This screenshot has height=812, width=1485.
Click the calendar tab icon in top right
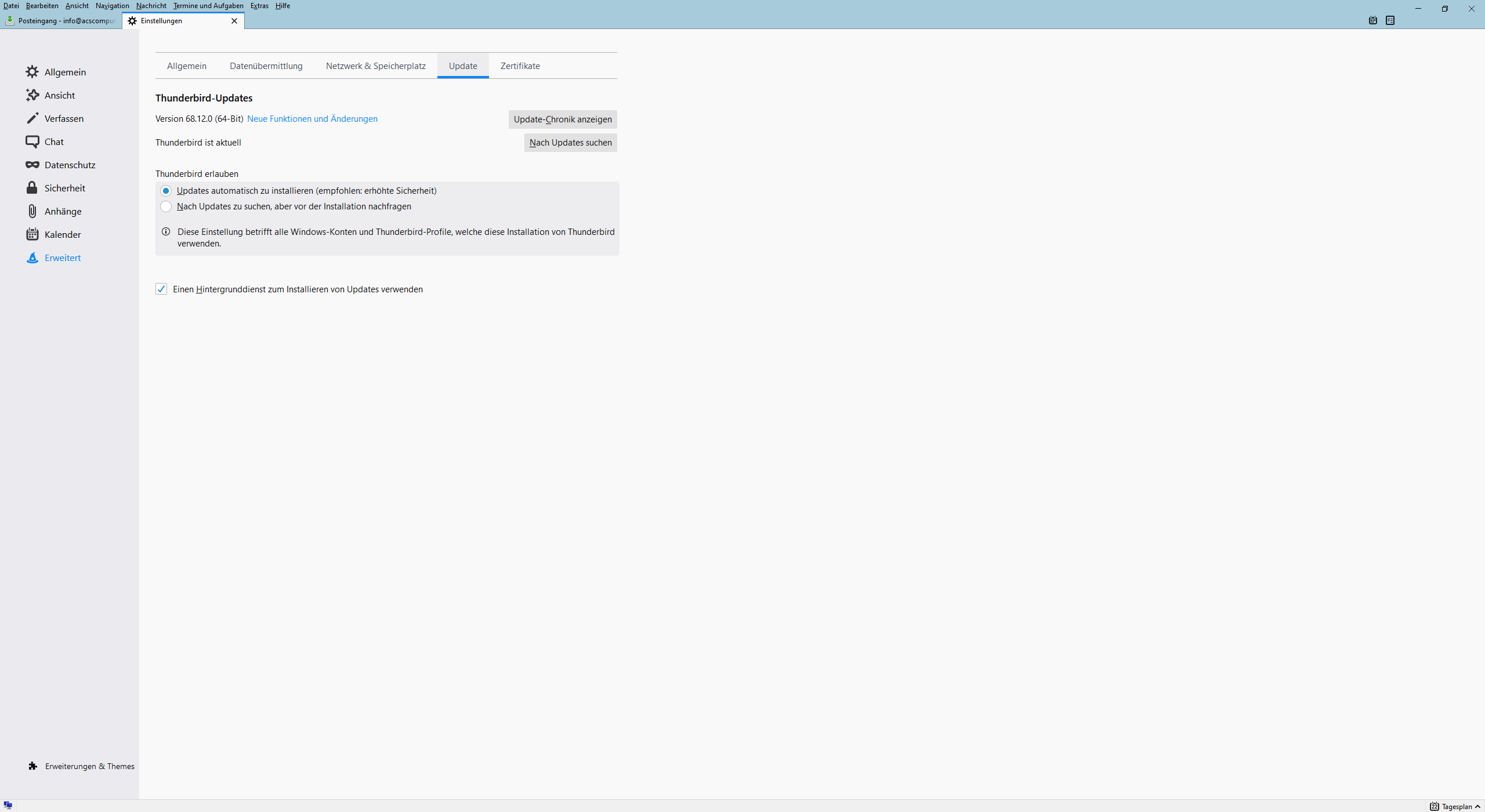point(1372,20)
